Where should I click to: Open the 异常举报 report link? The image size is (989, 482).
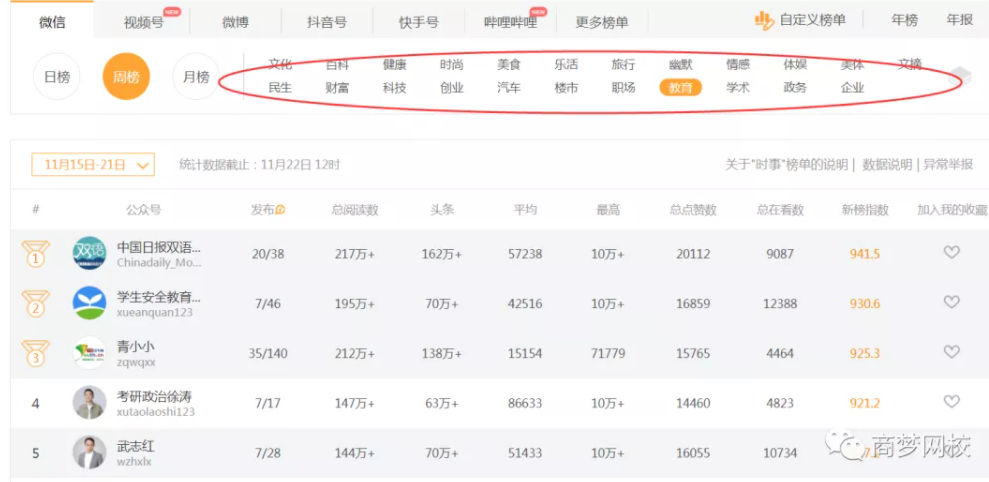(948, 165)
